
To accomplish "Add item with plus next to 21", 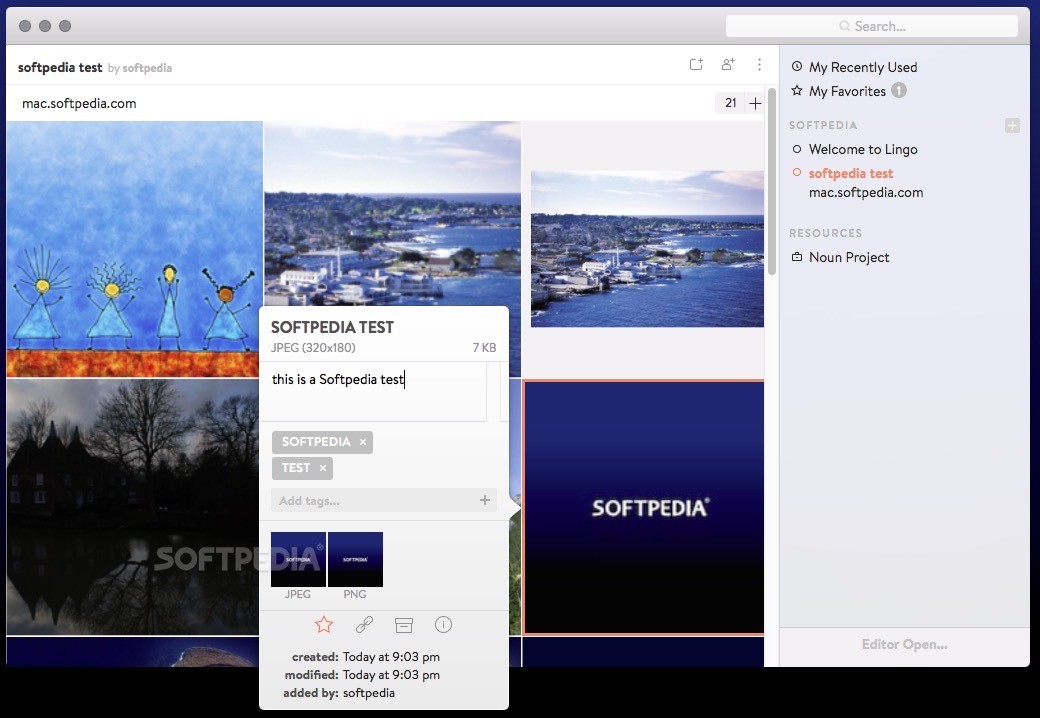I will click(755, 103).
